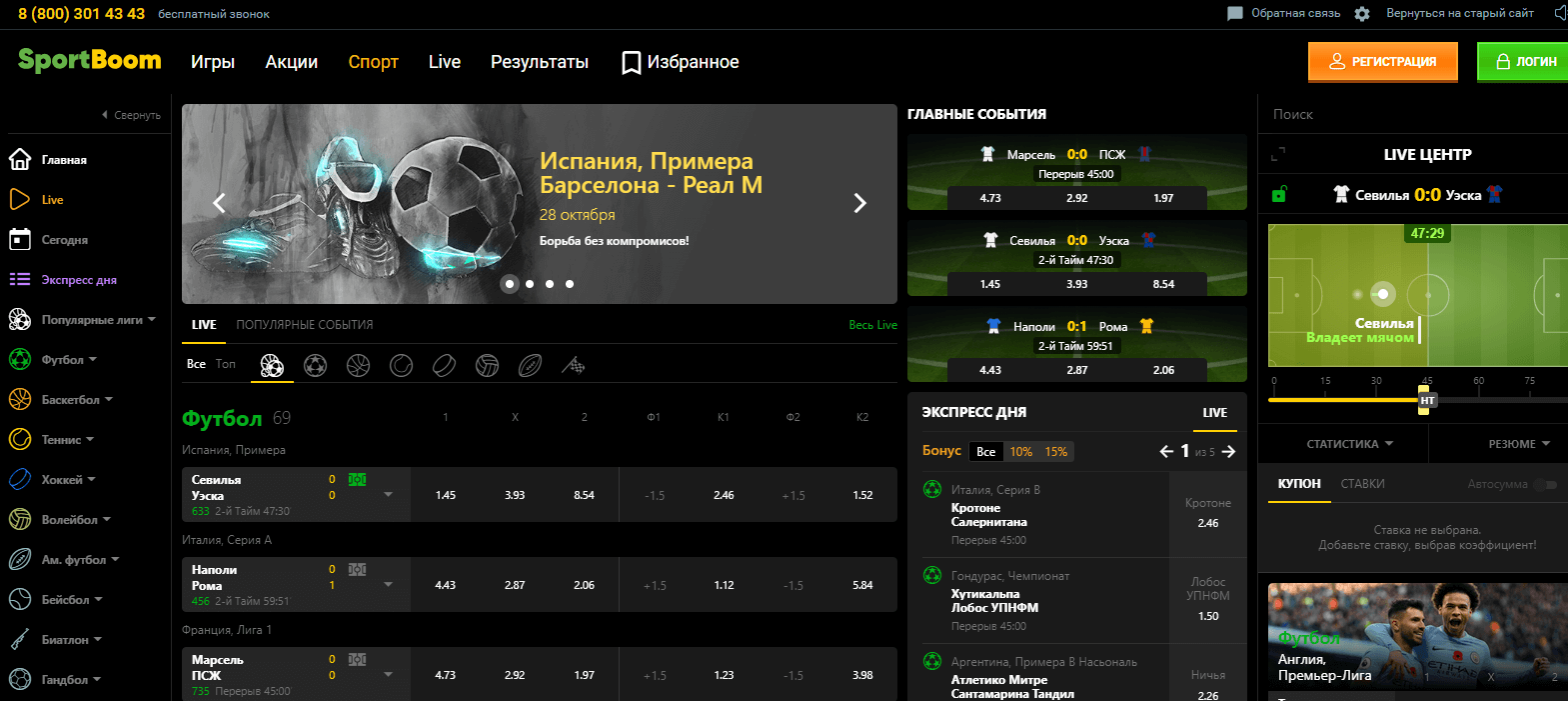
Task: Click the Обратная связь chat icon
Action: click(x=1235, y=14)
